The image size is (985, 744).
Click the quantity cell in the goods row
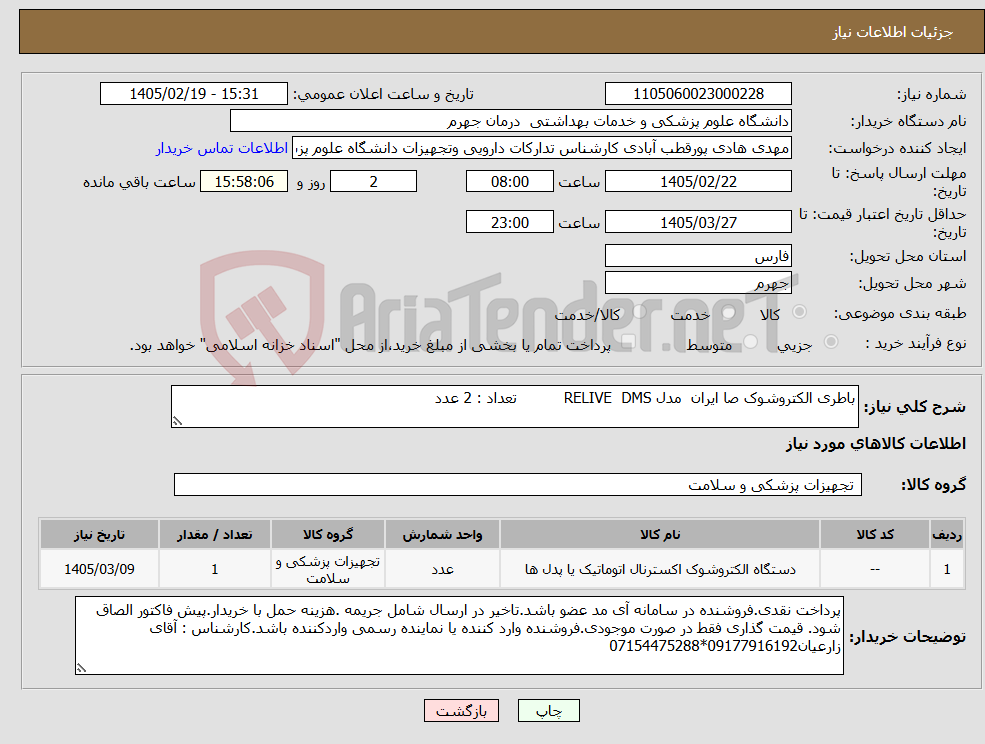point(215,569)
